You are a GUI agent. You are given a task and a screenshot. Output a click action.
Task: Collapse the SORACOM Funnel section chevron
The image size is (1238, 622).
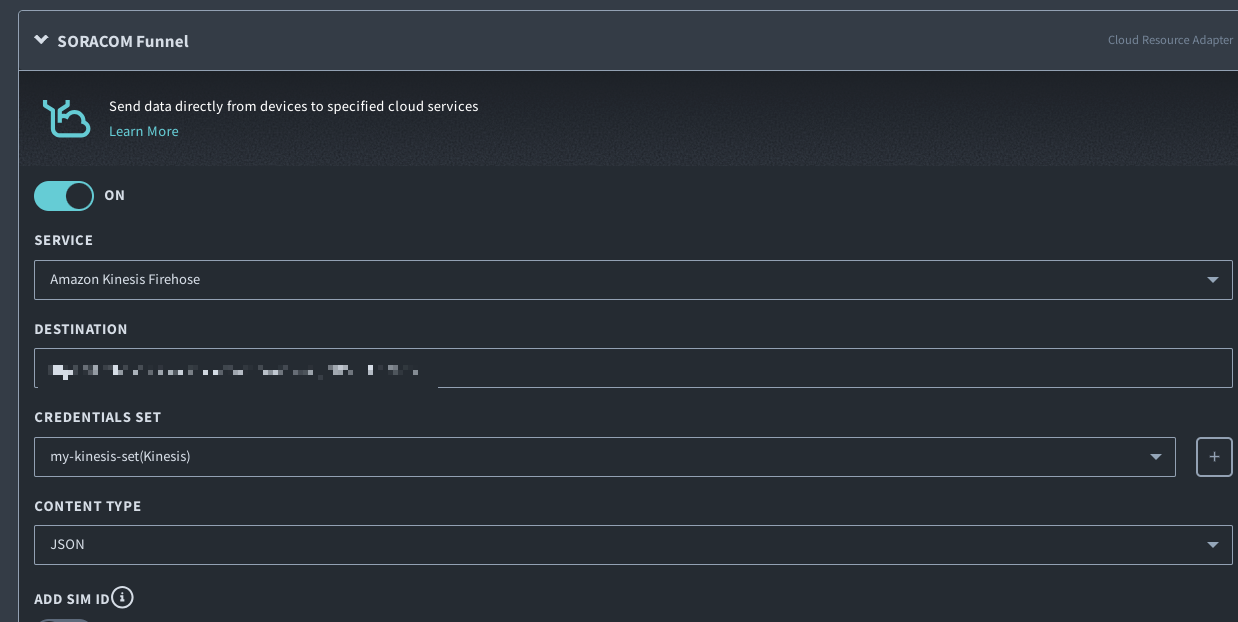coord(41,41)
